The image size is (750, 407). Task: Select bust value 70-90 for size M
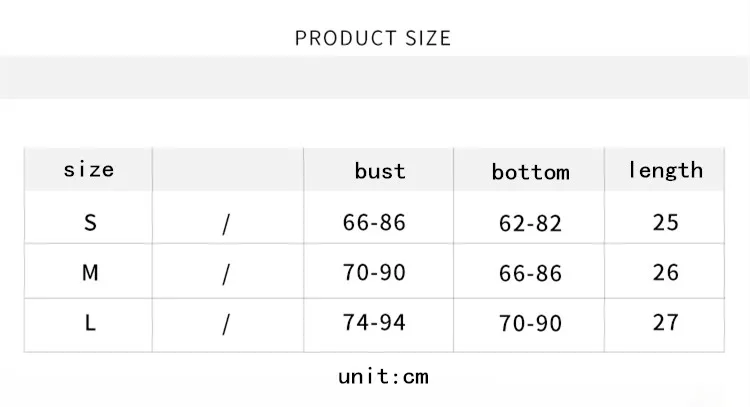[x=374, y=272]
